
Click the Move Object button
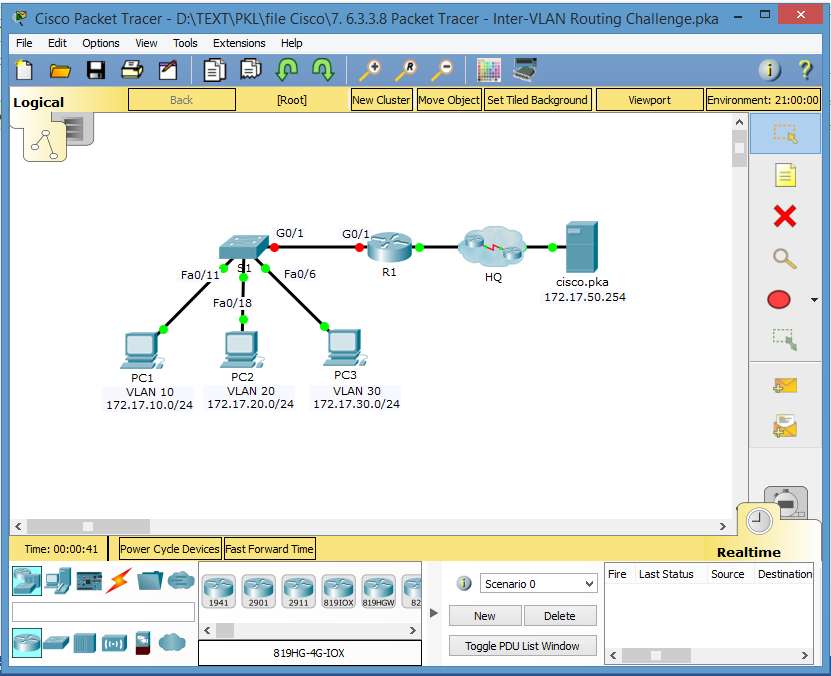449,100
